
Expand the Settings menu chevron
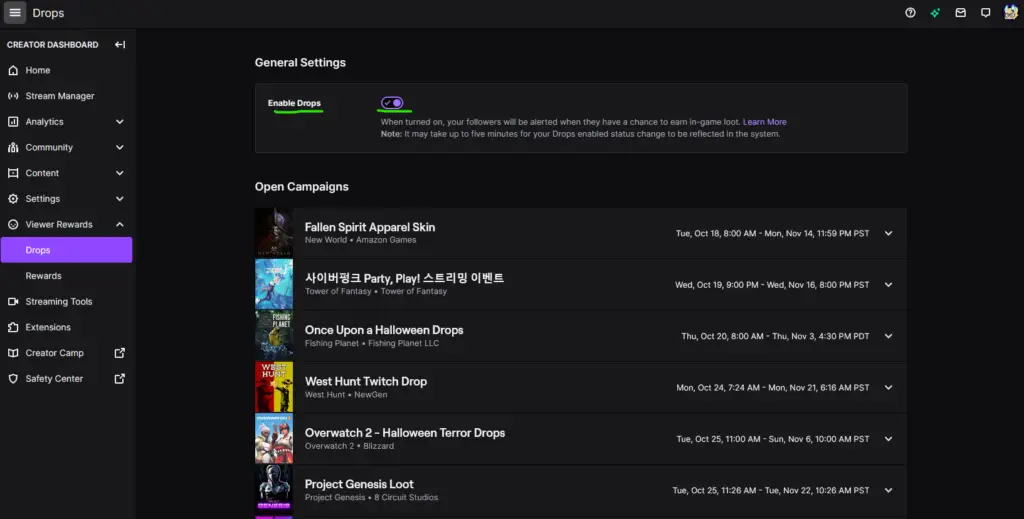coord(120,198)
